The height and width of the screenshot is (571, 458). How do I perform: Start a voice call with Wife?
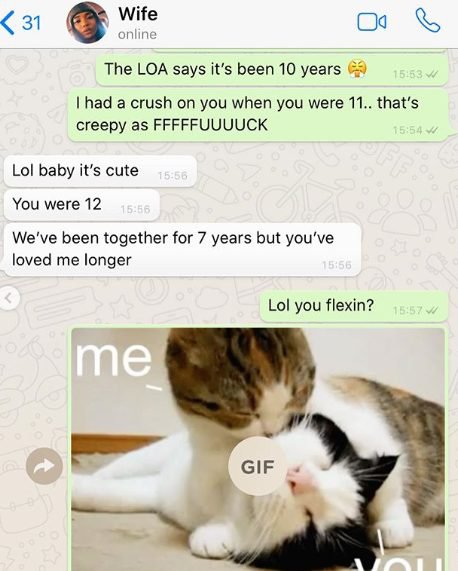428,21
